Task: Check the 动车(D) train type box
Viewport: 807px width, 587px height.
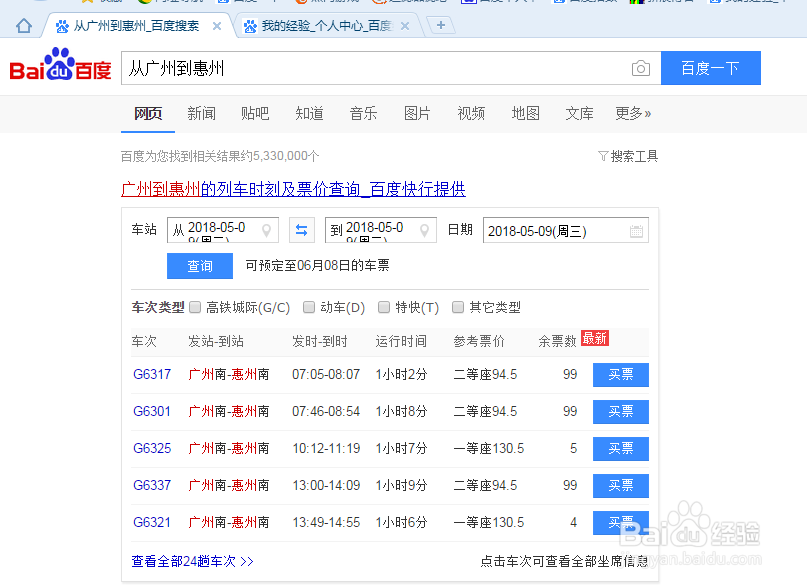Action: click(x=309, y=307)
